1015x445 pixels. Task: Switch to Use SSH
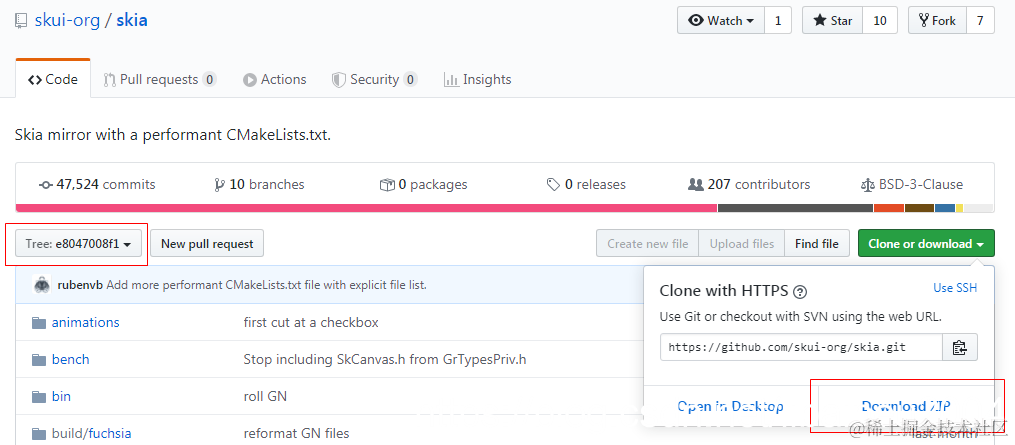955,288
